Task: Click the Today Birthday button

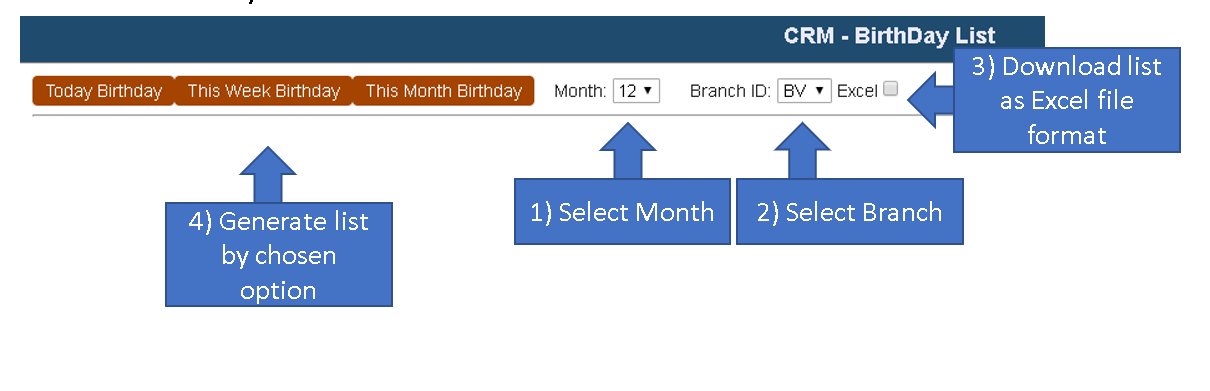Action: point(103,91)
